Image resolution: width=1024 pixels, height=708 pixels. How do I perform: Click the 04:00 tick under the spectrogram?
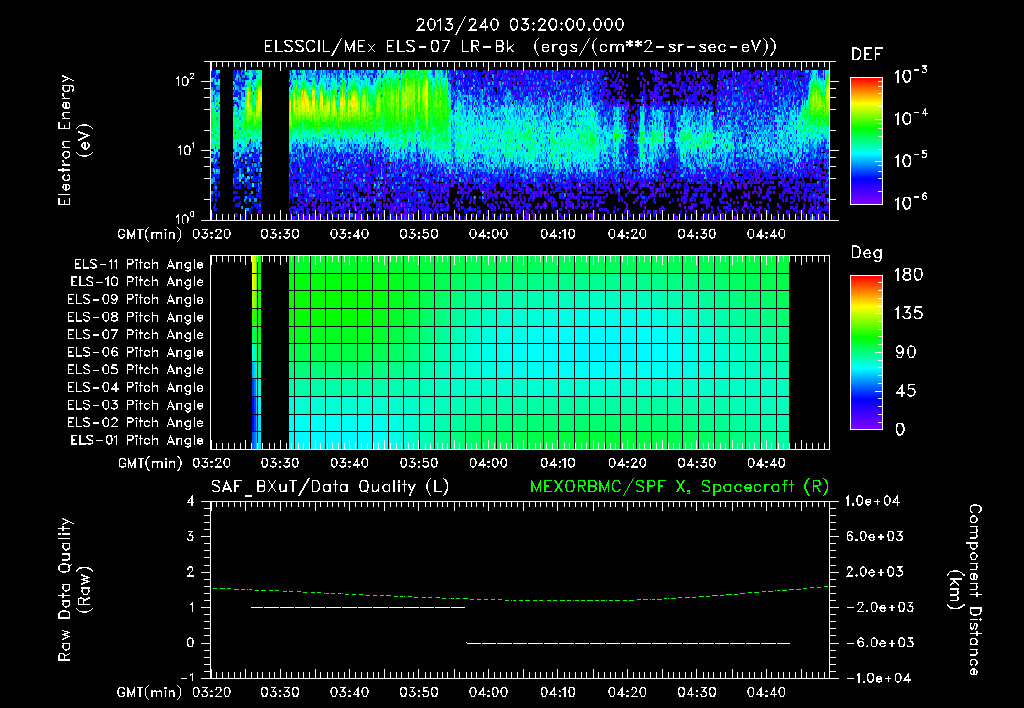point(488,234)
